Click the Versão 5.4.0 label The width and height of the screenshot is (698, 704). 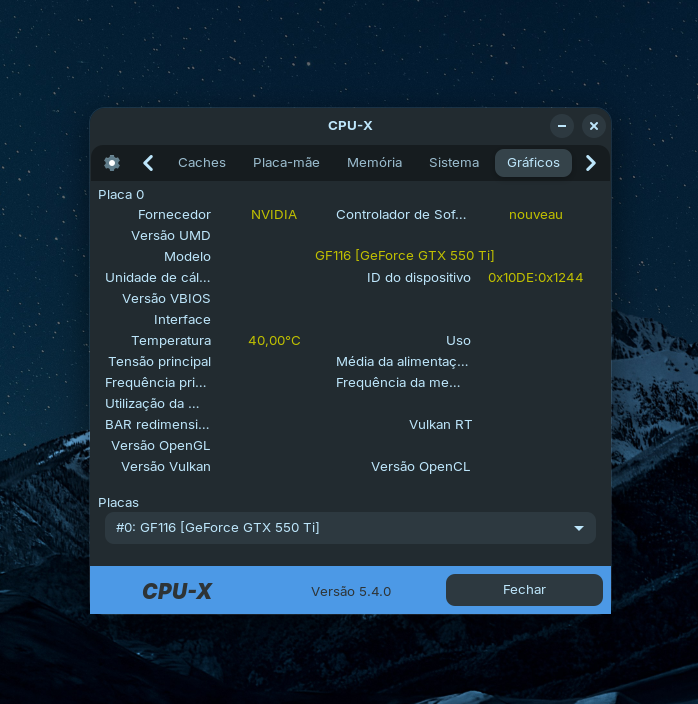tap(351, 591)
